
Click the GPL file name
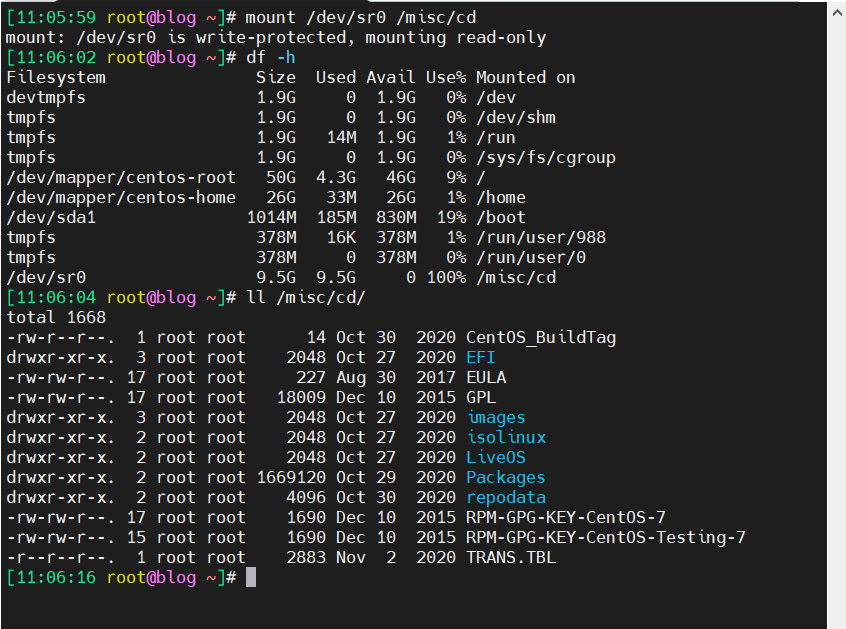coord(480,397)
